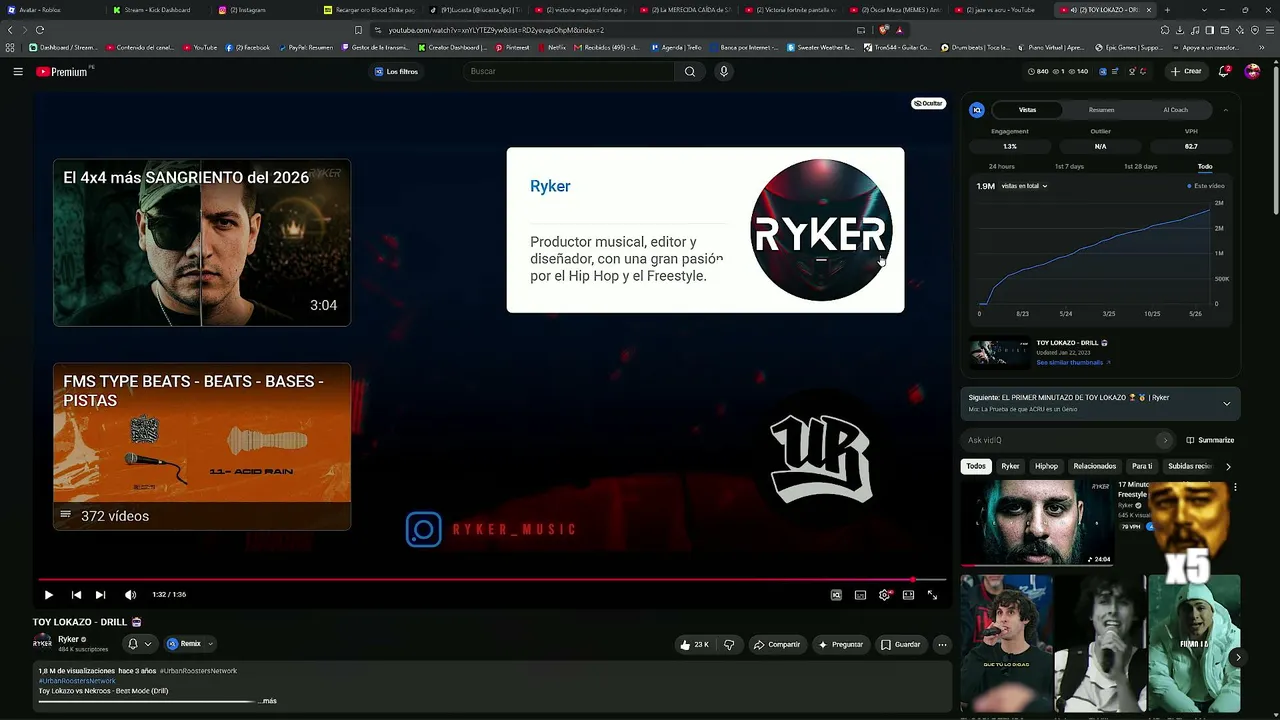Open the AI Coach tab

(1175, 110)
